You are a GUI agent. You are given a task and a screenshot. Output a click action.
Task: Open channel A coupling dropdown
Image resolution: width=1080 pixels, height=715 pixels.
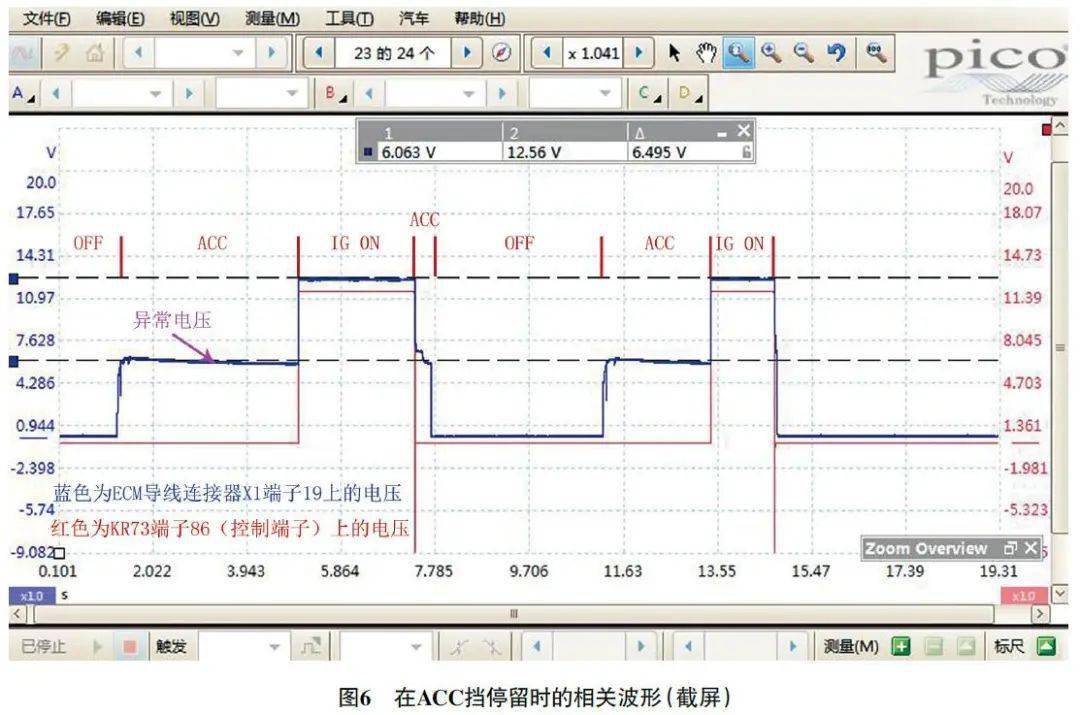tap(292, 94)
